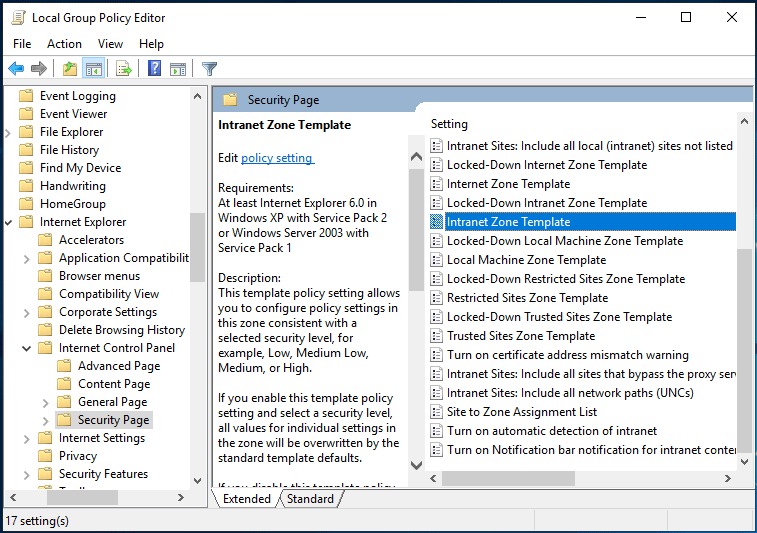Click the Back arrow toolbar icon
The height and width of the screenshot is (533, 757).
16,69
